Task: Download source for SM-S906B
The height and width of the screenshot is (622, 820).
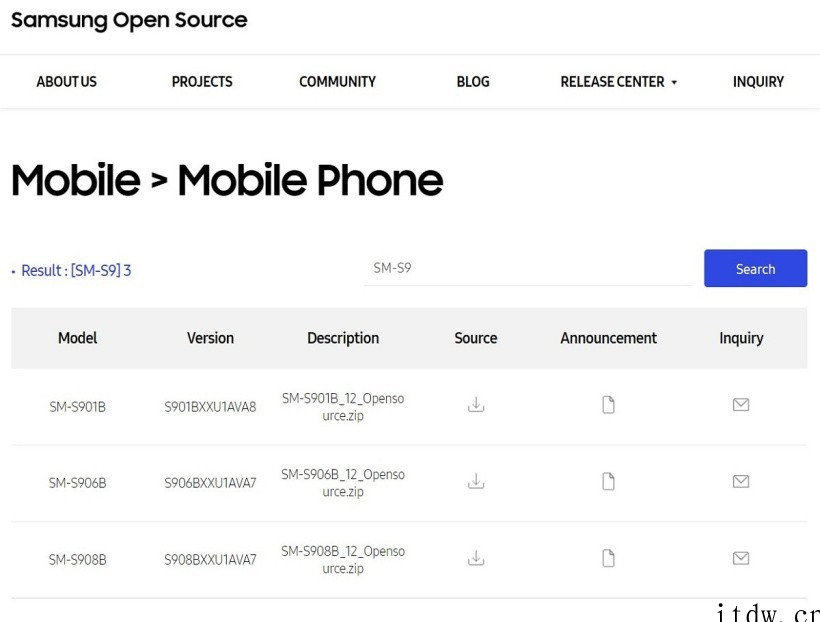Action: [x=476, y=481]
